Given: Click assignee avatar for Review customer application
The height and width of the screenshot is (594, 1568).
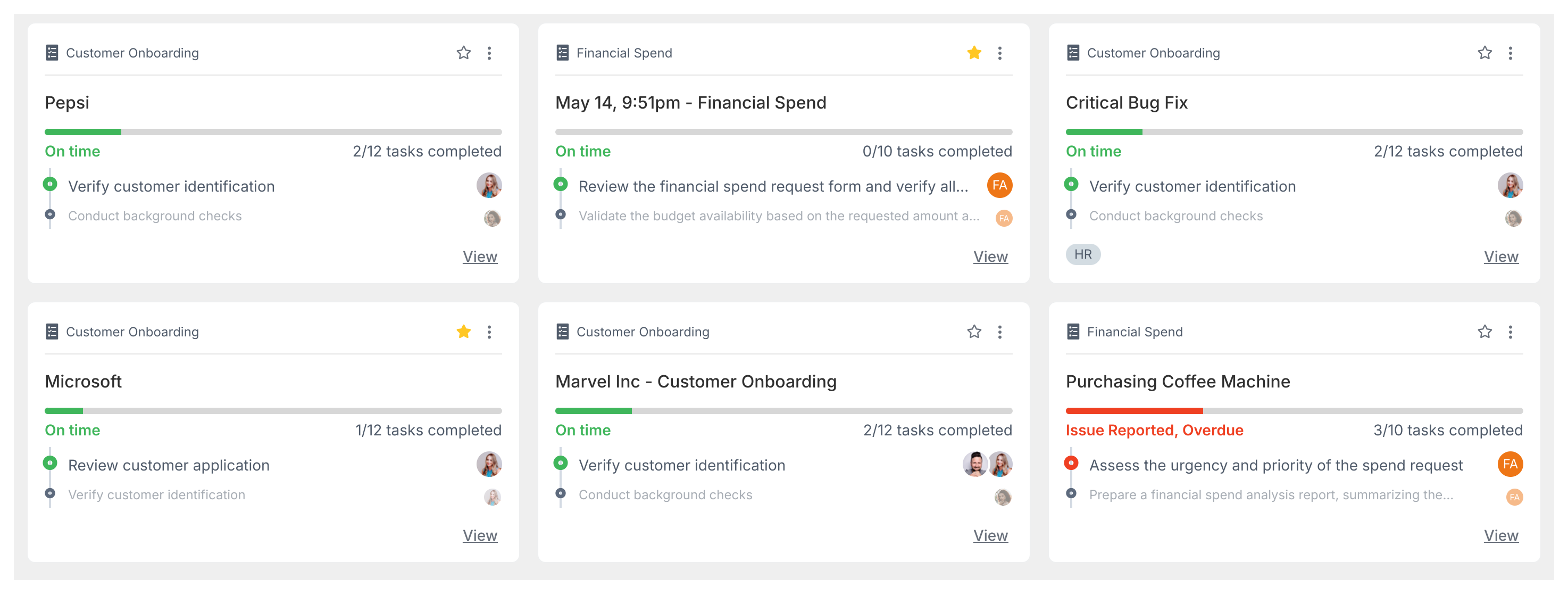Looking at the screenshot, I should 489,465.
